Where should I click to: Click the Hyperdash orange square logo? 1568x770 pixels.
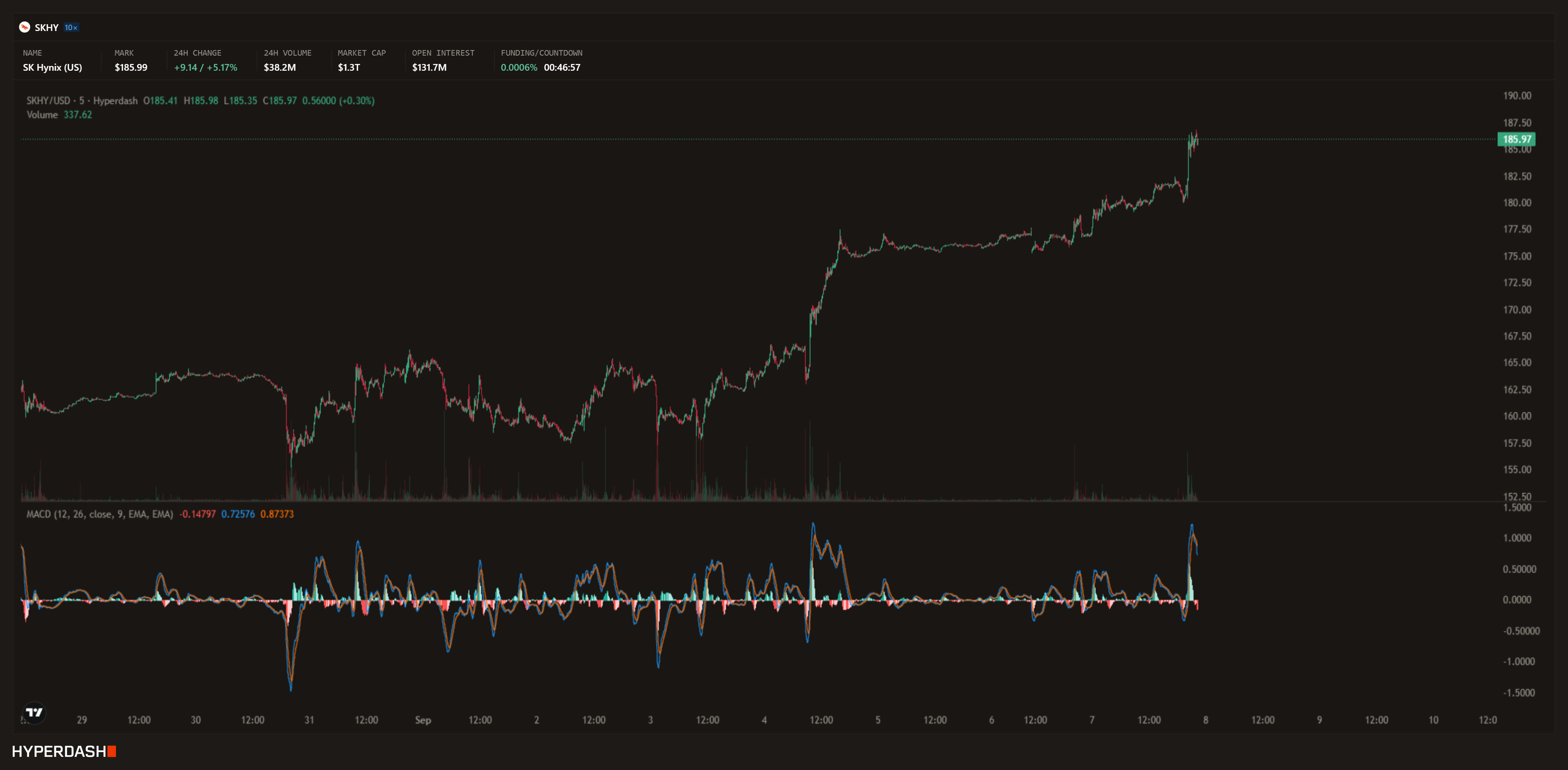[x=112, y=751]
